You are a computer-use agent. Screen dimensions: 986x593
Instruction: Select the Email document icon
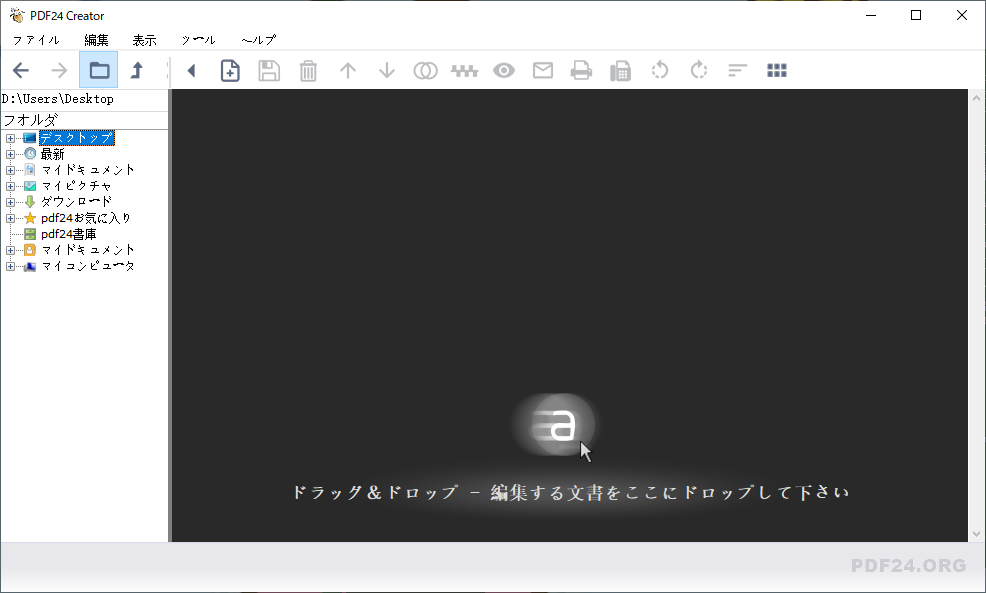coord(542,70)
